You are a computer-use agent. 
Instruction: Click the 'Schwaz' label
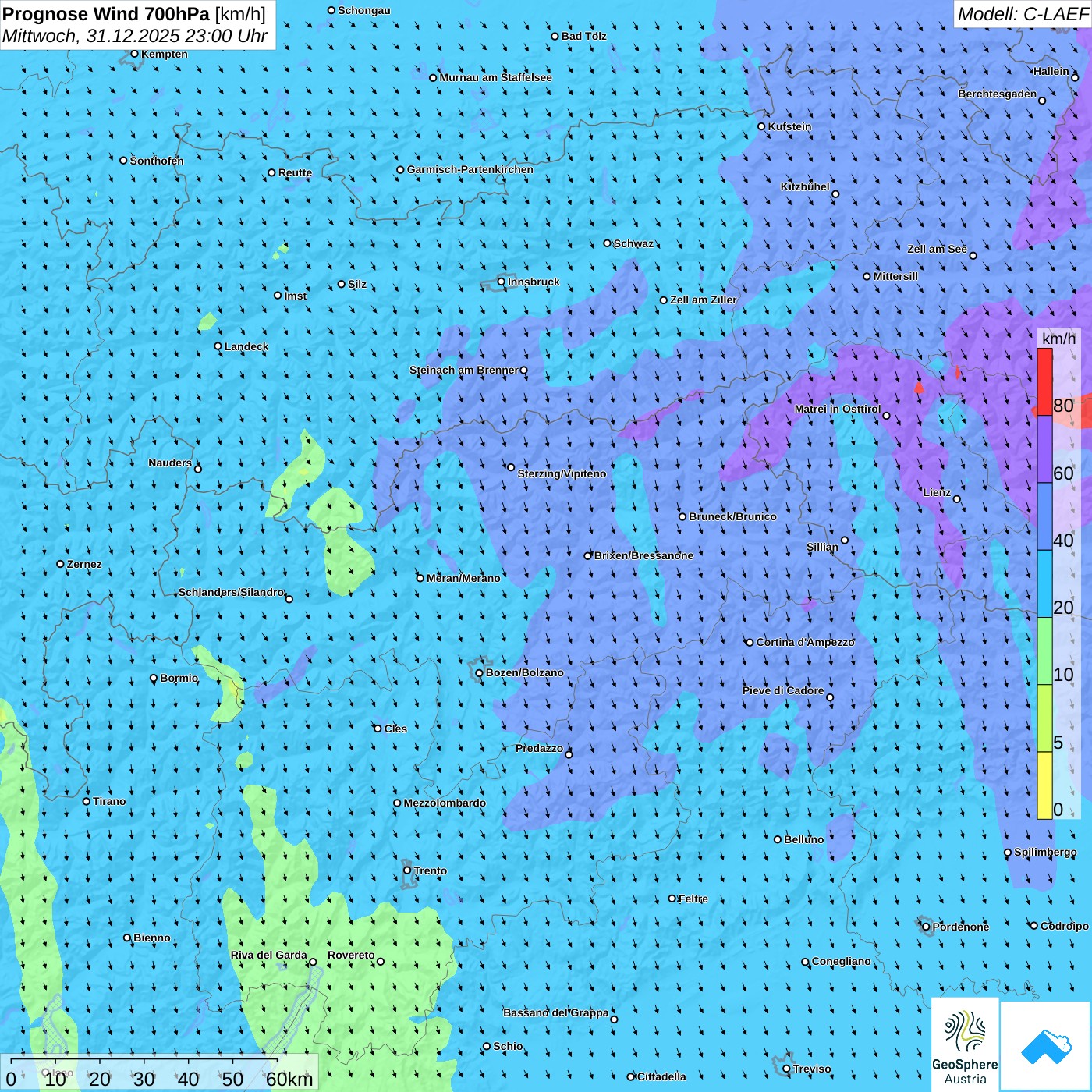pyautogui.click(x=633, y=243)
